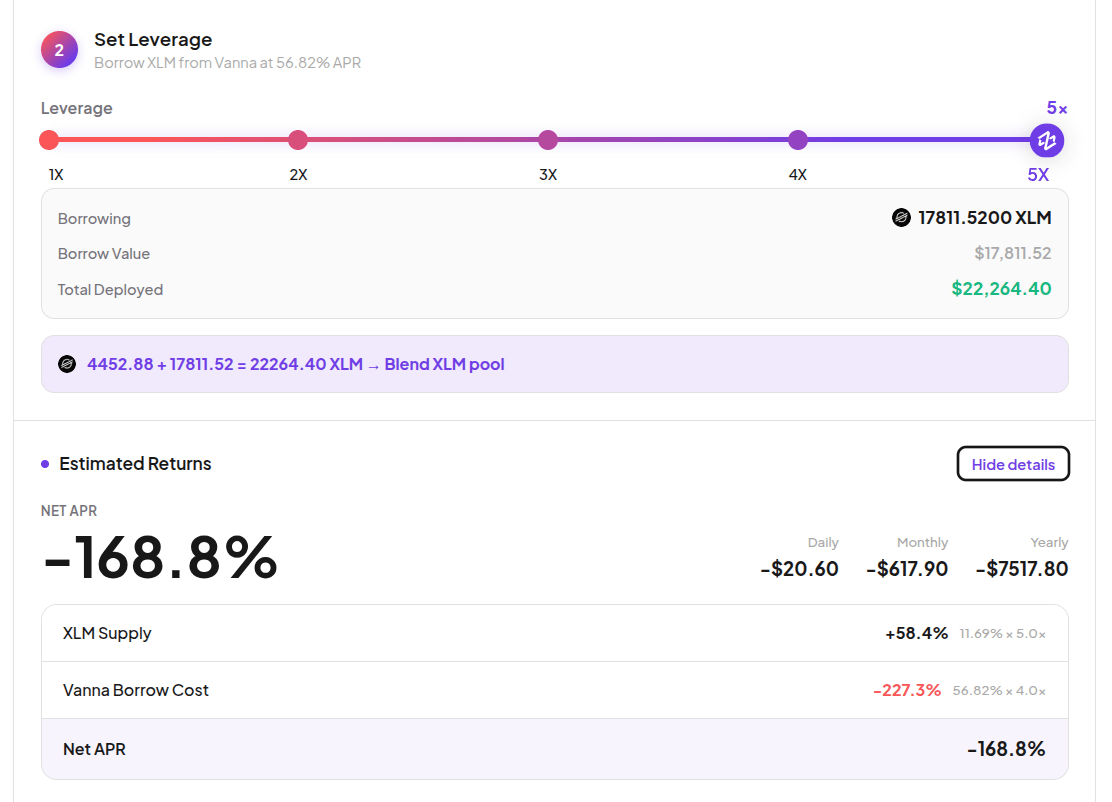Click the 3X label under slider

(548, 174)
